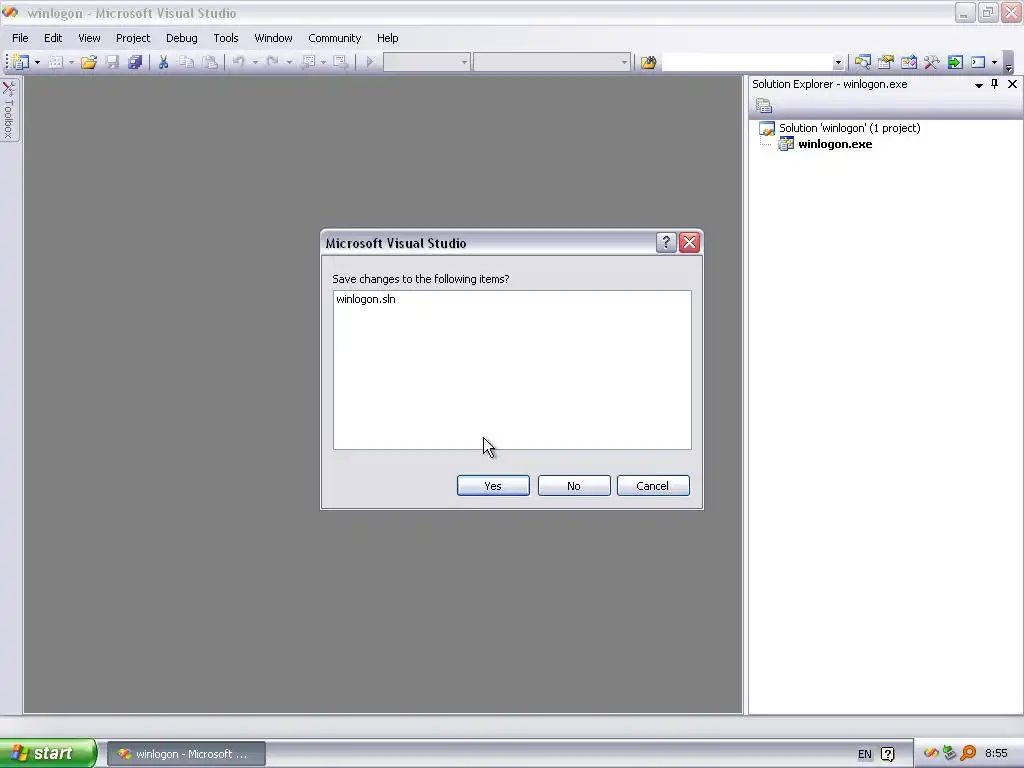
Task: Open Solution Explorer window position dropdown
Action: point(978,85)
